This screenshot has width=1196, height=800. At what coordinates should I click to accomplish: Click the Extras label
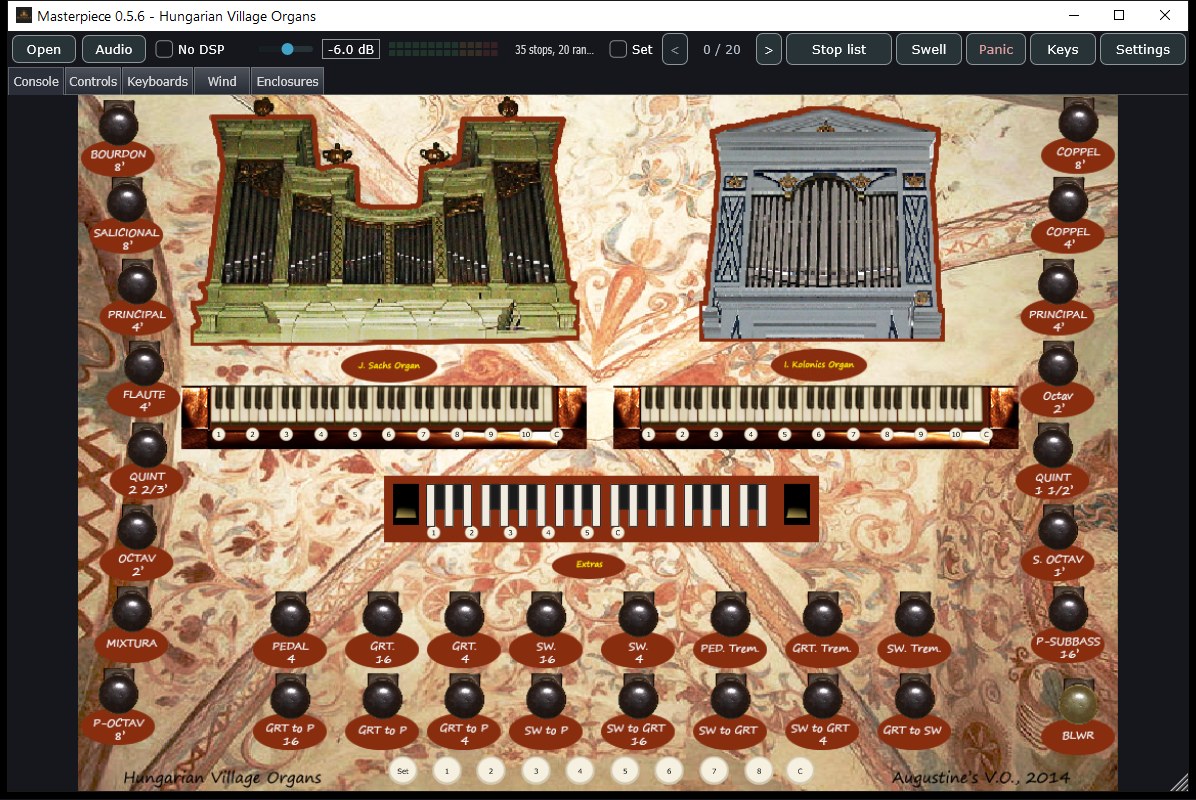click(589, 564)
